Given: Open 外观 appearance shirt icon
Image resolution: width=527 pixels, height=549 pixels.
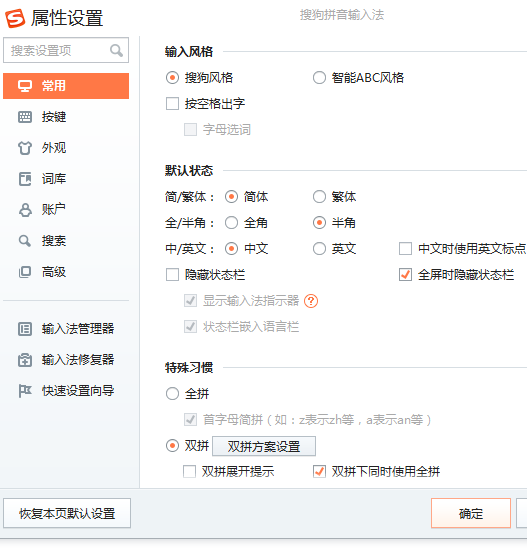Looking at the screenshot, I should tap(25, 148).
